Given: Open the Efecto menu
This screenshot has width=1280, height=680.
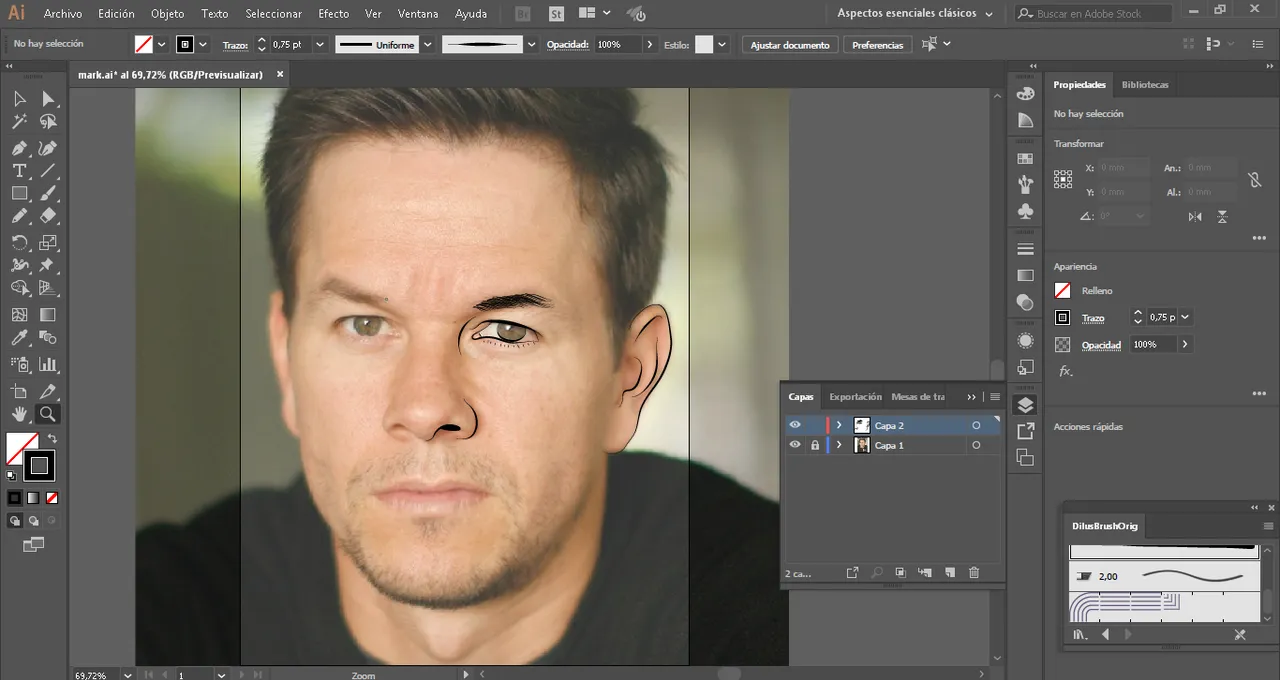Looking at the screenshot, I should pyautogui.click(x=333, y=14).
